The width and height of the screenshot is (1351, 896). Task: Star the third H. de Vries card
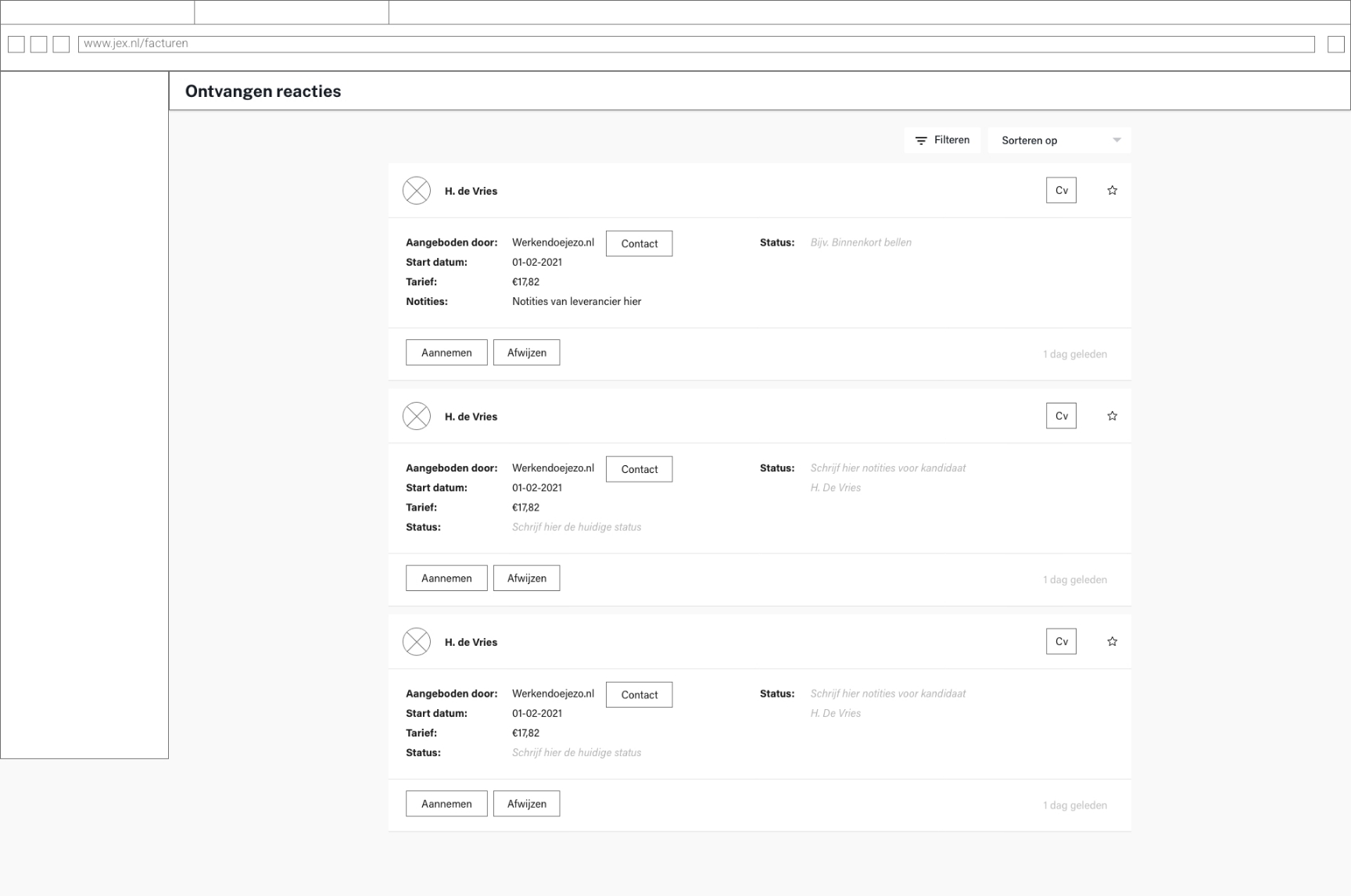(x=1112, y=641)
